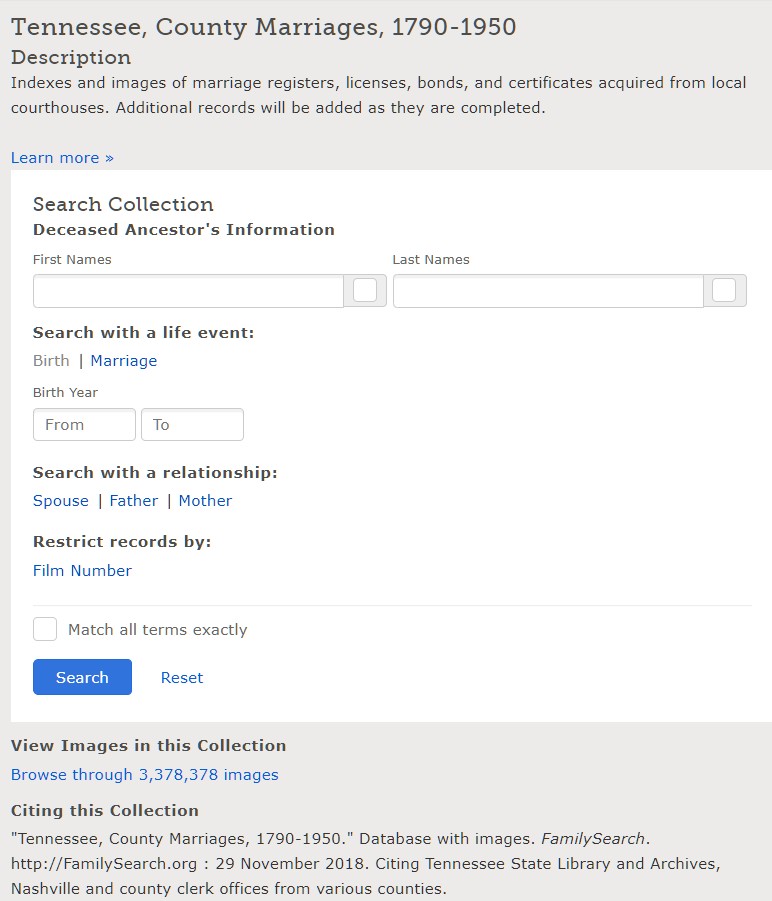Screen dimensions: 772x901
Task: Expand the Father relationship search
Action: click(134, 501)
